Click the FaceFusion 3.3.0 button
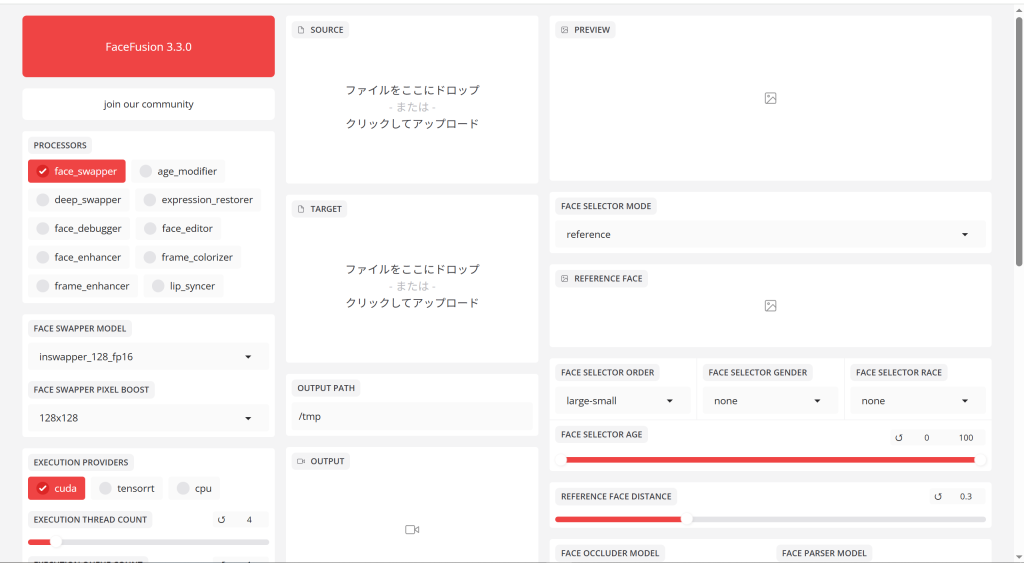Screen dimensions: 1024x563 (148, 46)
